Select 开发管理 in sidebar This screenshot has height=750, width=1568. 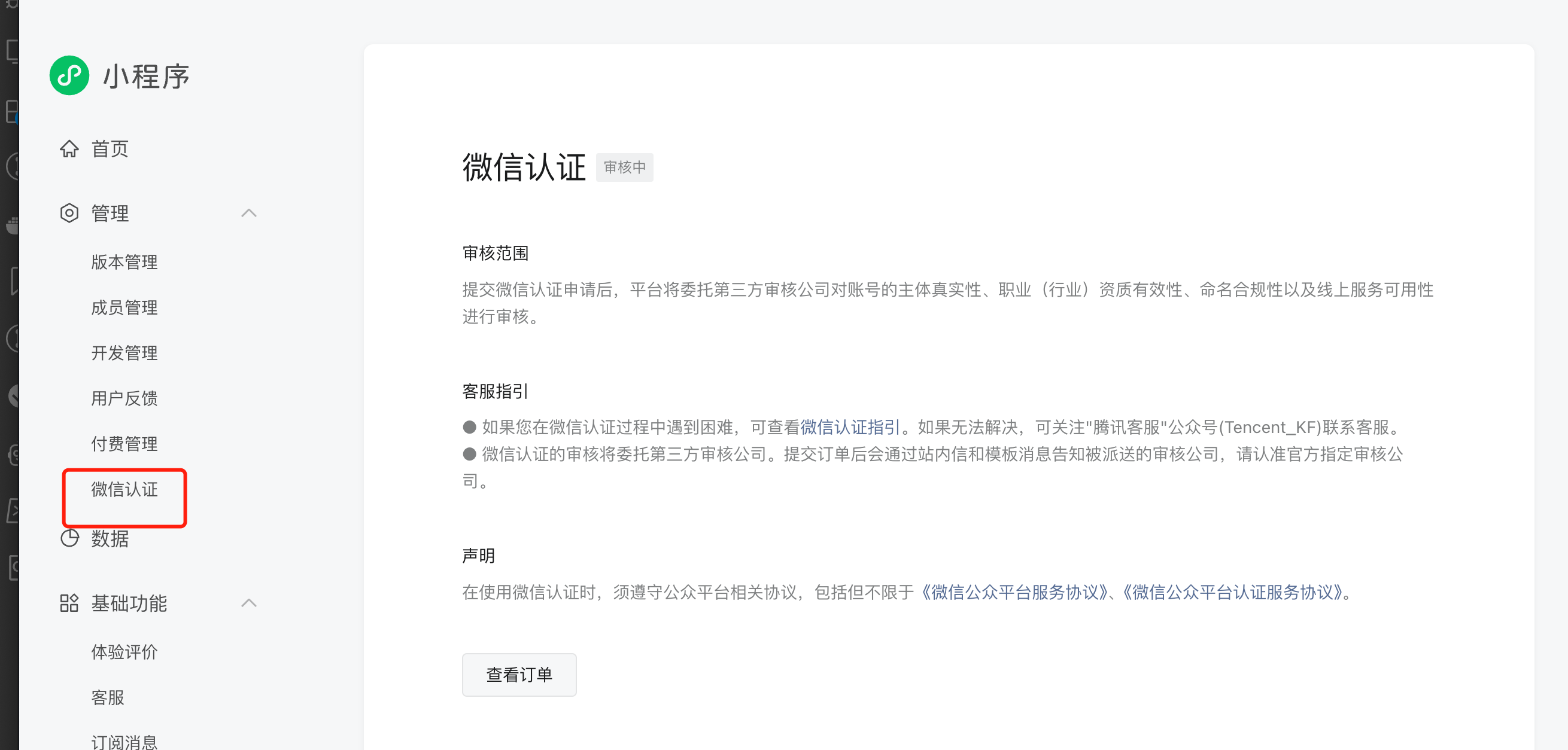point(124,353)
